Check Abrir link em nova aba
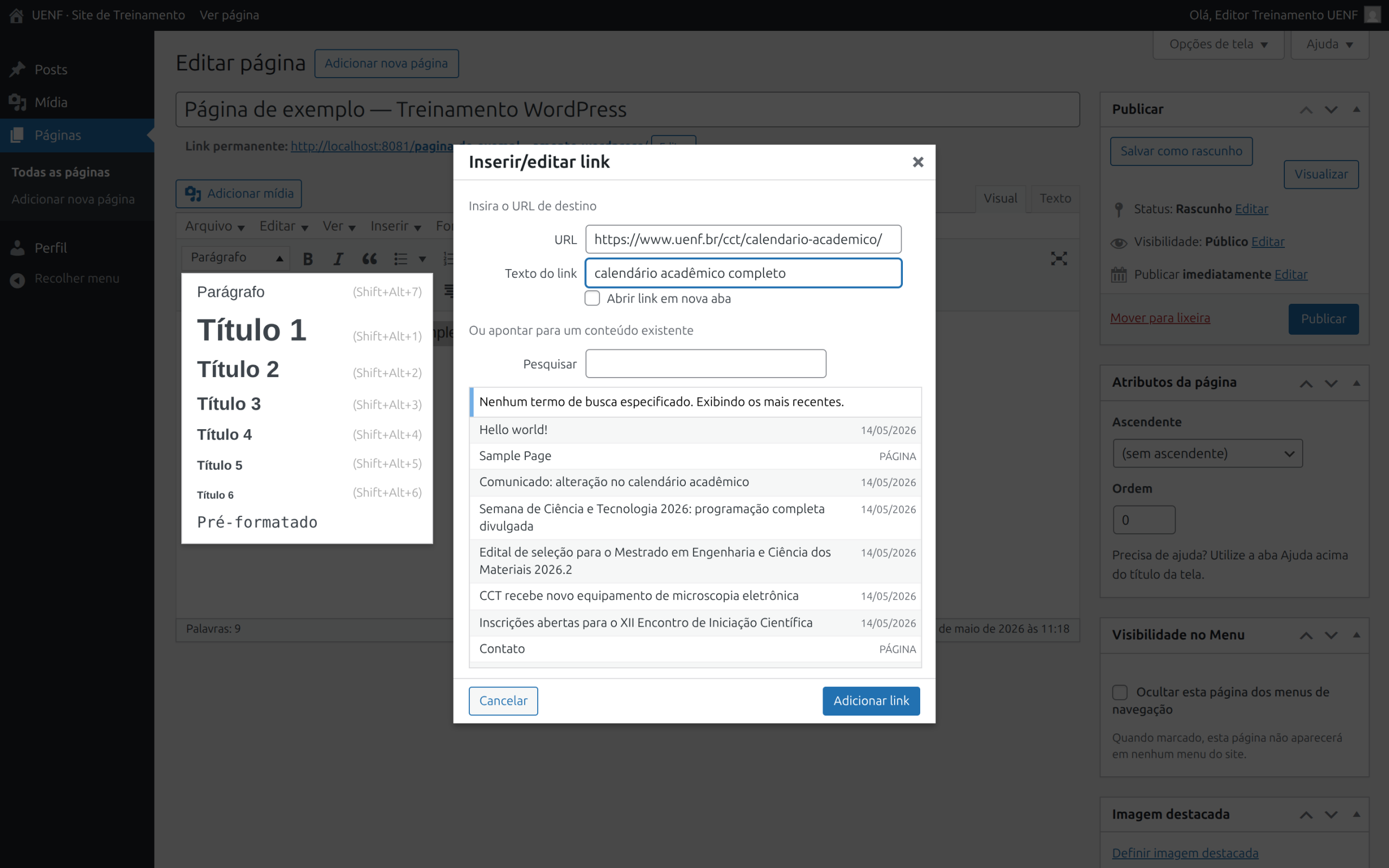 pos(592,298)
